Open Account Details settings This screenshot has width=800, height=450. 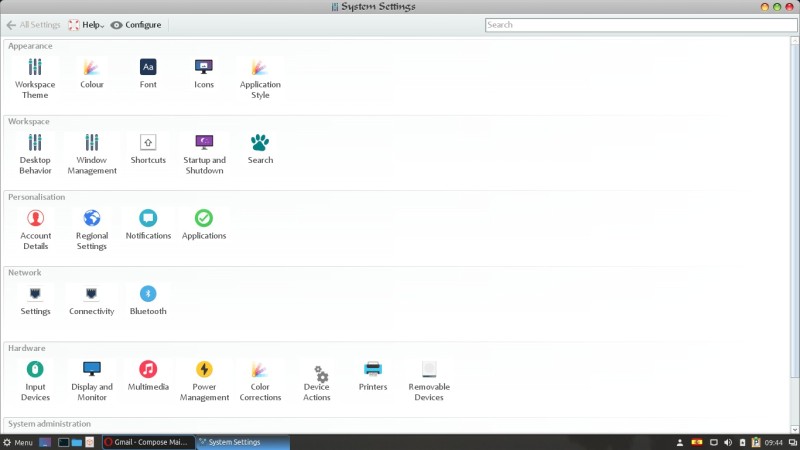(35, 229)
